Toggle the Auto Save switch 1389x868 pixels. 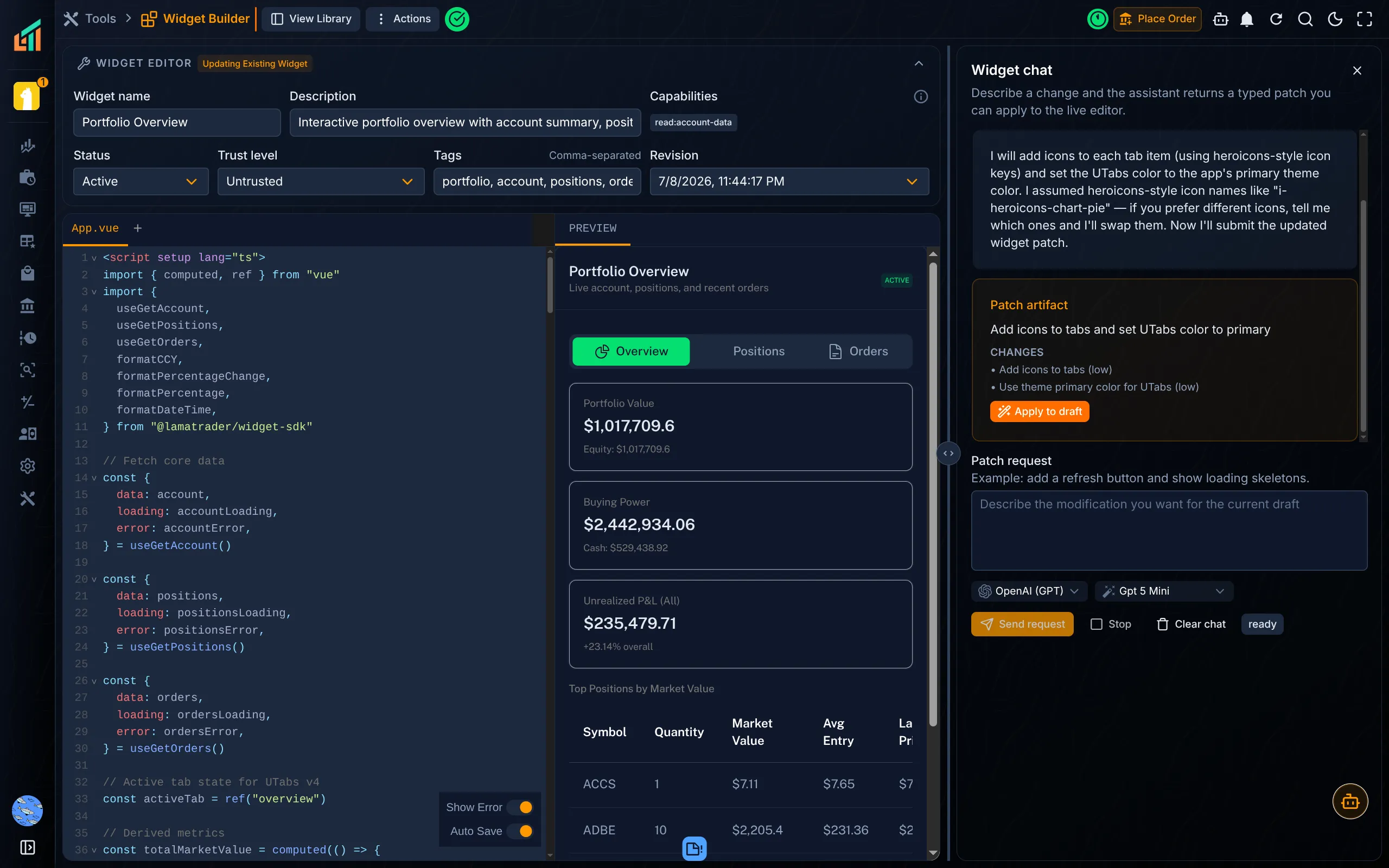(519, 831)
